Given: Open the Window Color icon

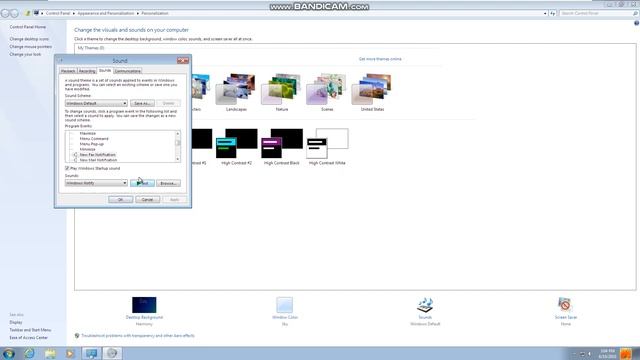Looking at the screenshot, I should coord(284,305).
